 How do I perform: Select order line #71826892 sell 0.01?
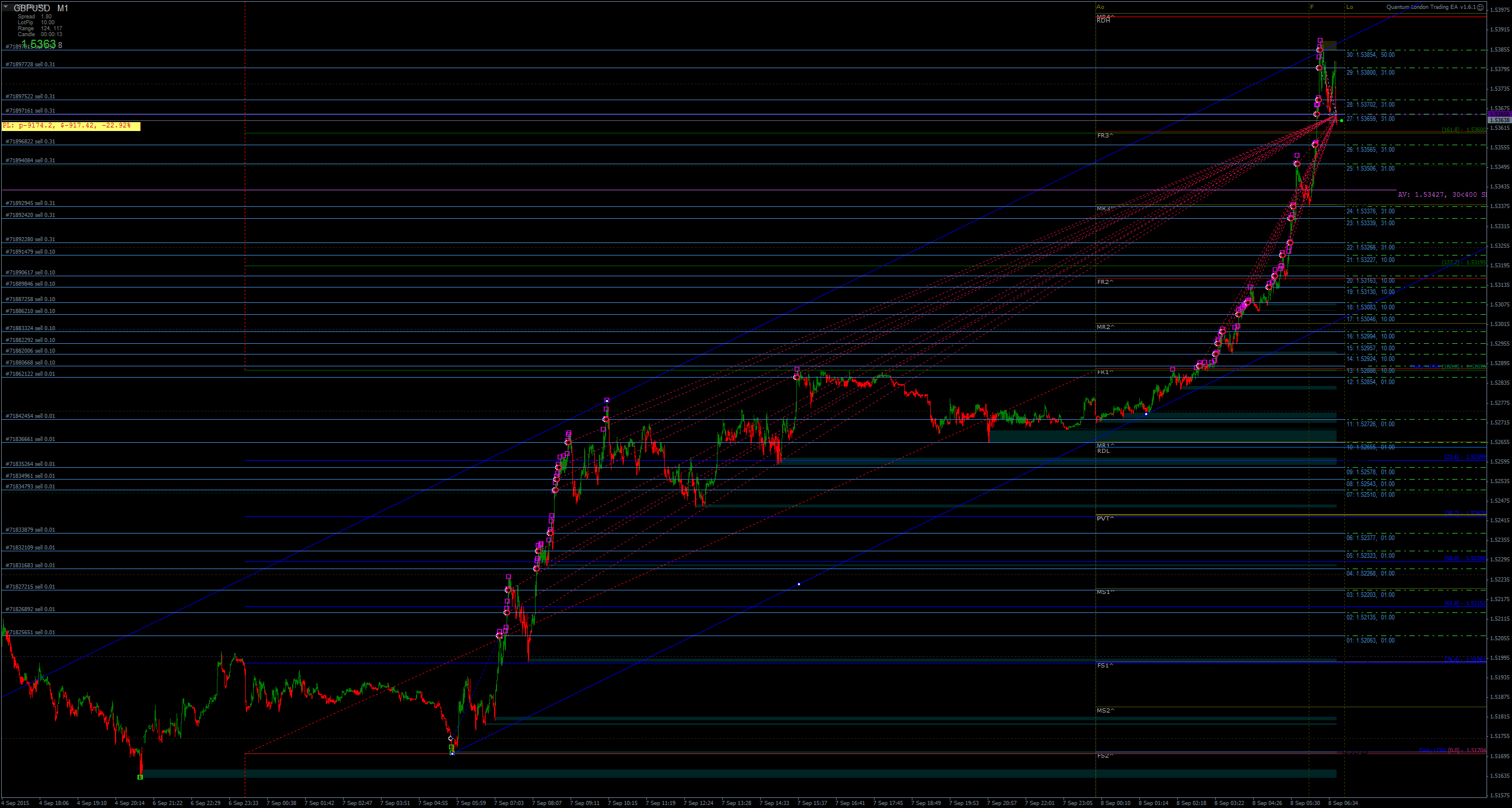[30, 609]
